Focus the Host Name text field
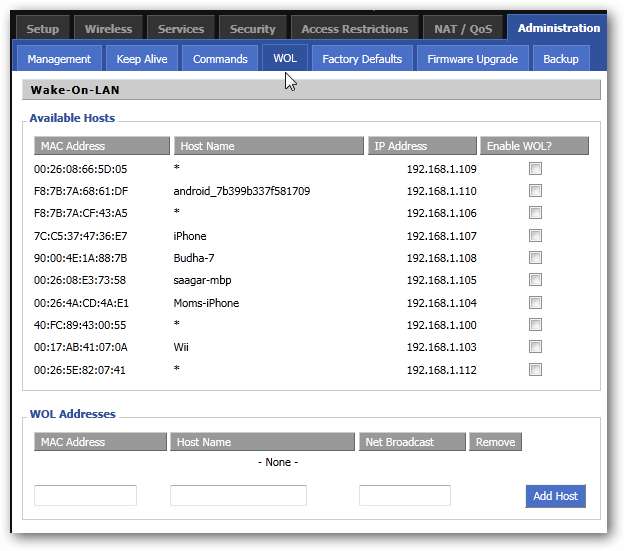Viewport: 625px width, 551px height. click(238, 496)
